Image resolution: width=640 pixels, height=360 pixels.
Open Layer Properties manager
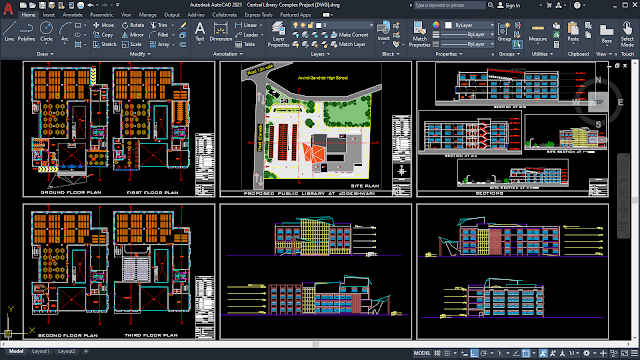point(278,34)
